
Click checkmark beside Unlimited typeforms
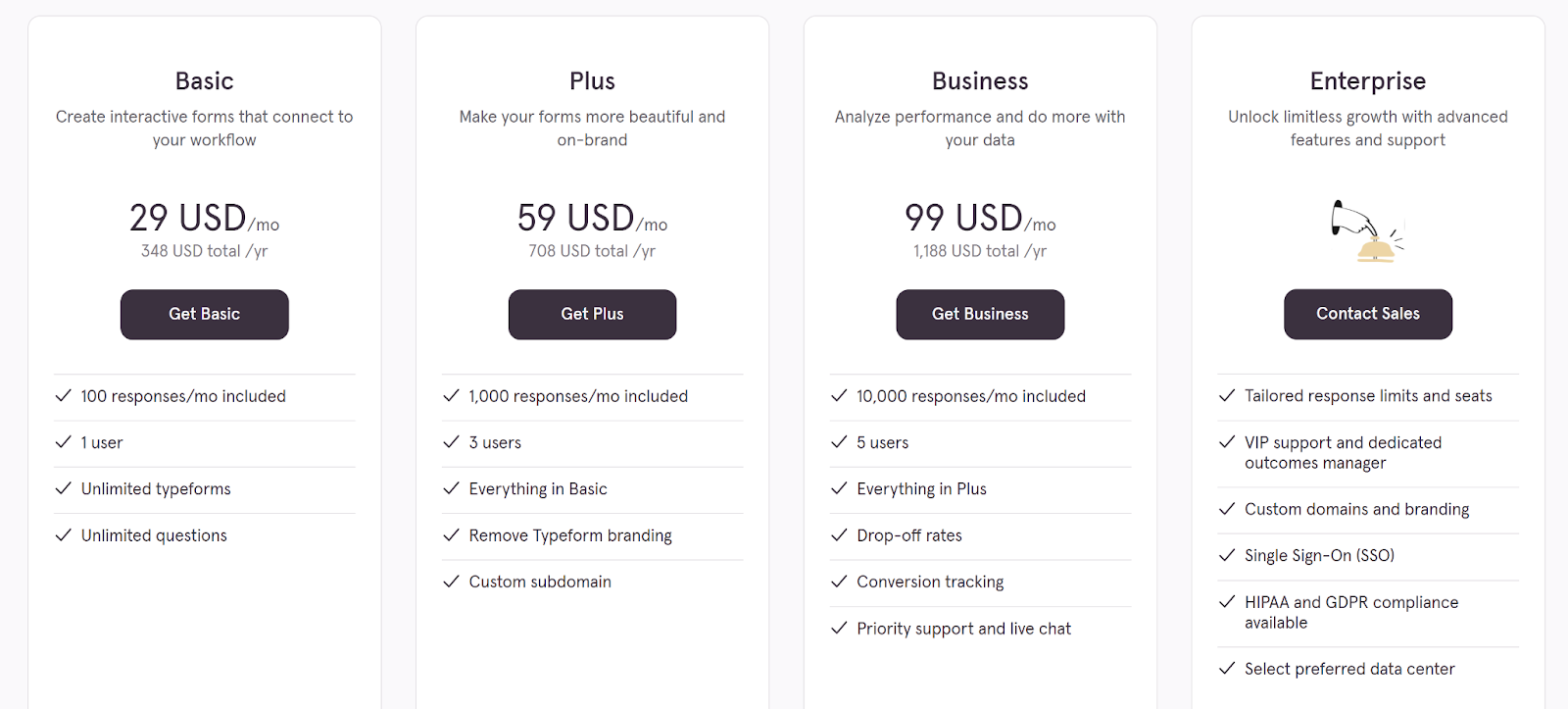pyautogui.click(x=64, y=488)
